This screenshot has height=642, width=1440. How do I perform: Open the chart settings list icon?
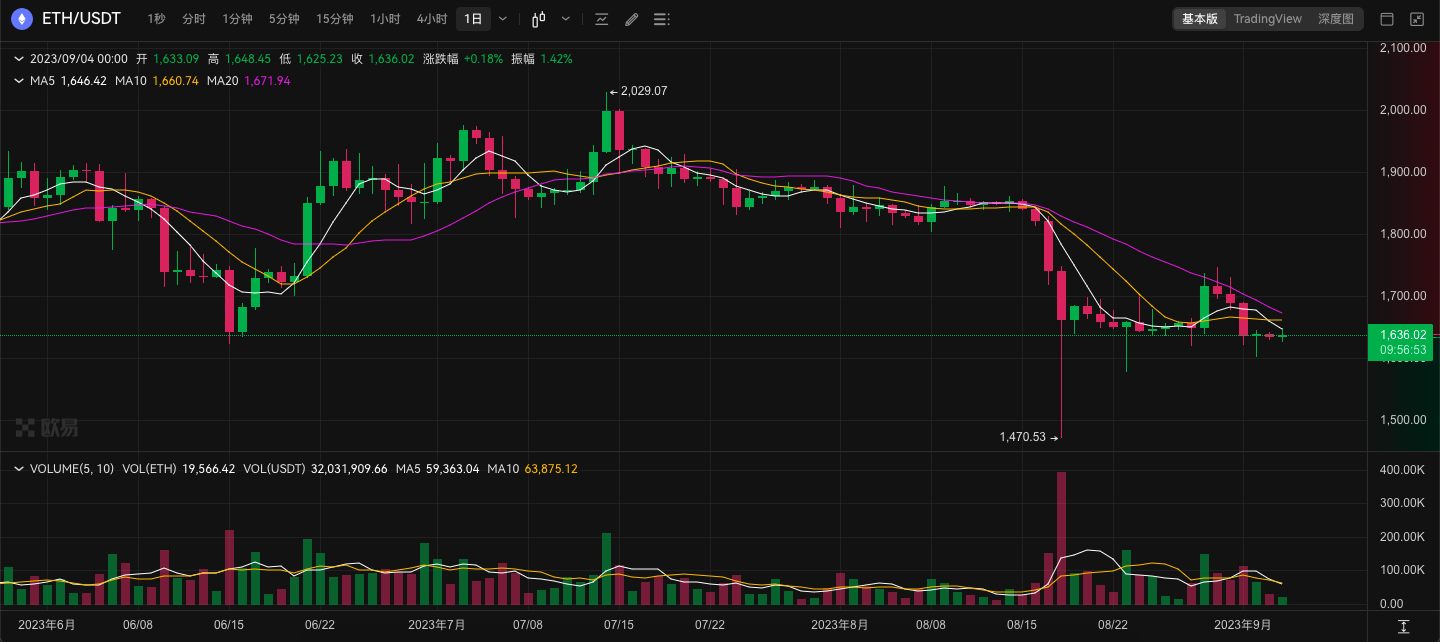tap(661, 19)
